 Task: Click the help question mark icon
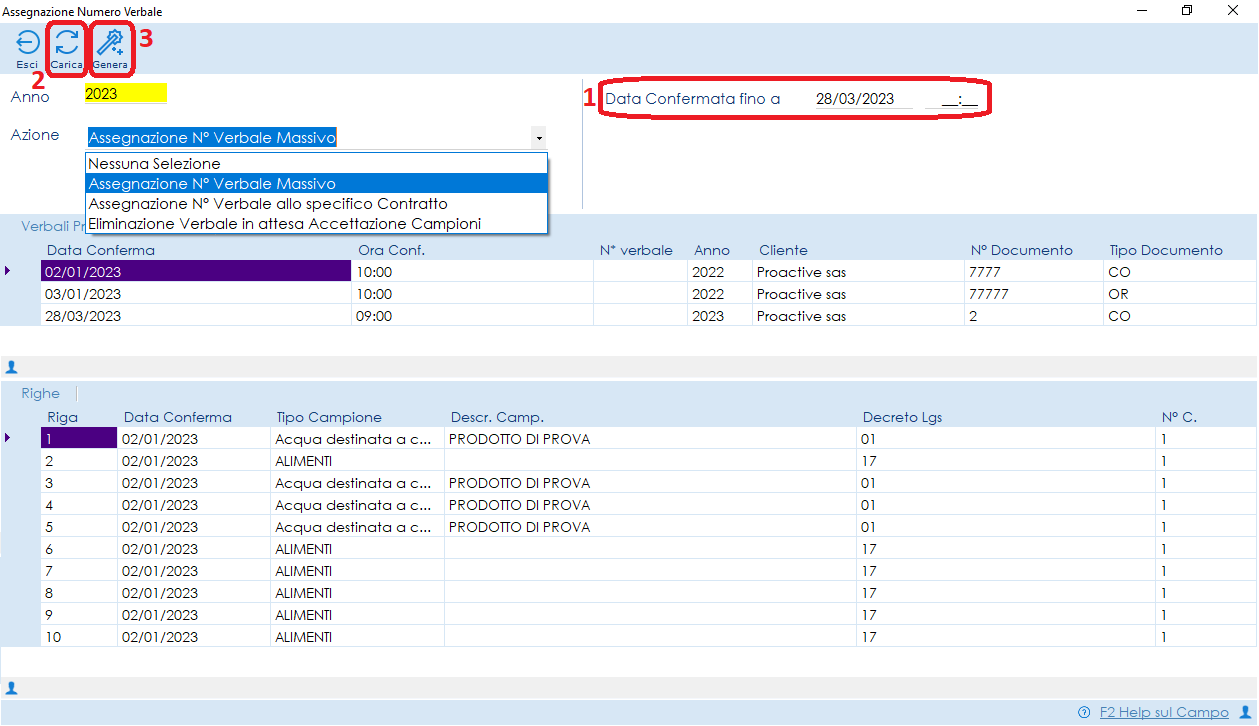(x=1084, y=713)
